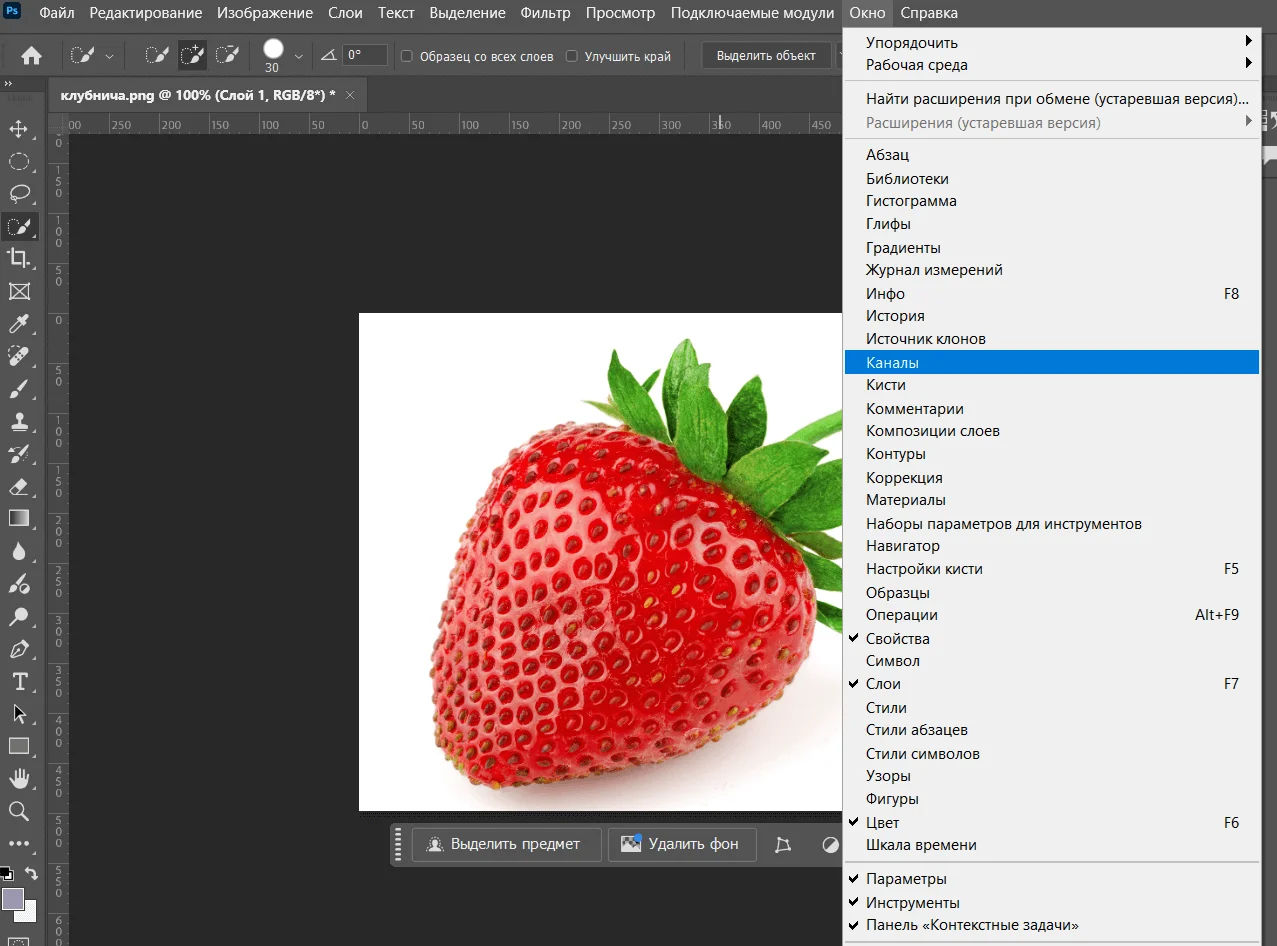
Task: Click the 'Удалить фон' button
Action: (x=681, y=844)
